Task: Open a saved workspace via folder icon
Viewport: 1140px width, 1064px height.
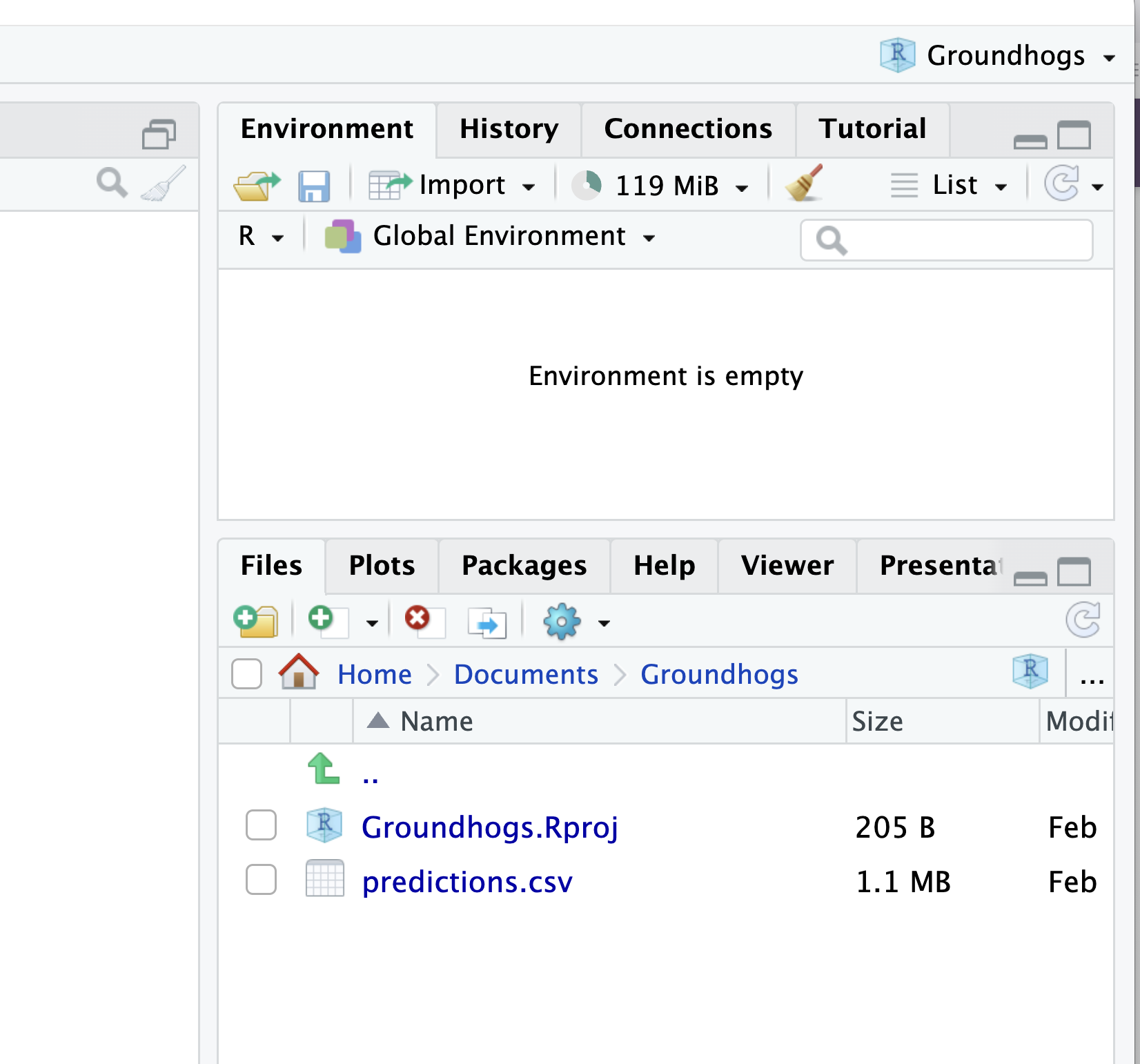Action: click(256, 184)
